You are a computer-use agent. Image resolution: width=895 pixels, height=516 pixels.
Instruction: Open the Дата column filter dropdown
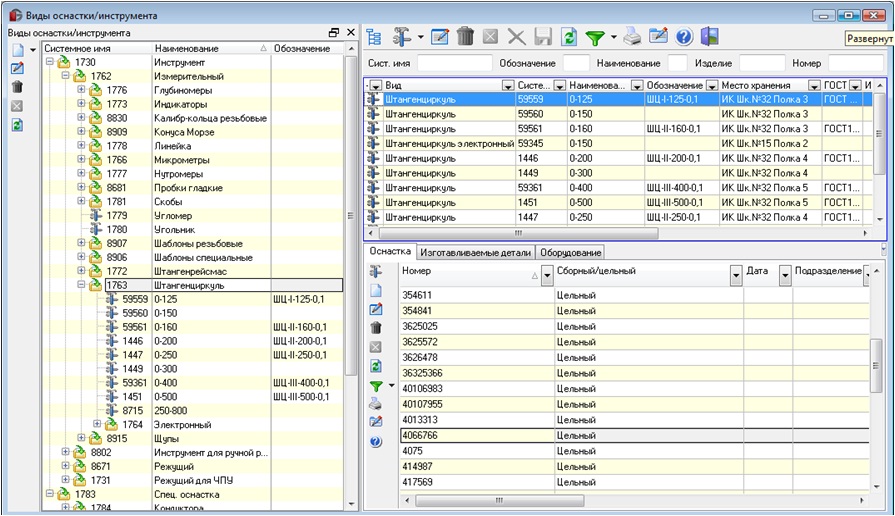click(x=785, y=275)
